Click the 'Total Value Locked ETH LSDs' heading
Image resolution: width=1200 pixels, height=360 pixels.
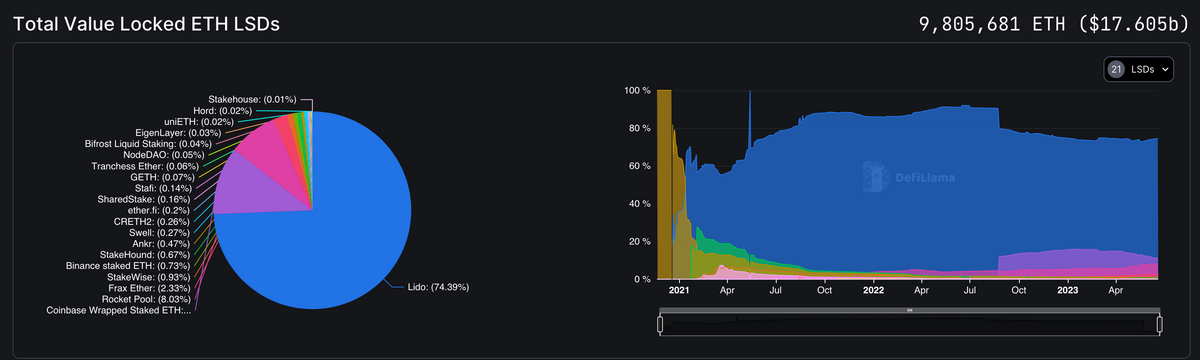point(146,24)
